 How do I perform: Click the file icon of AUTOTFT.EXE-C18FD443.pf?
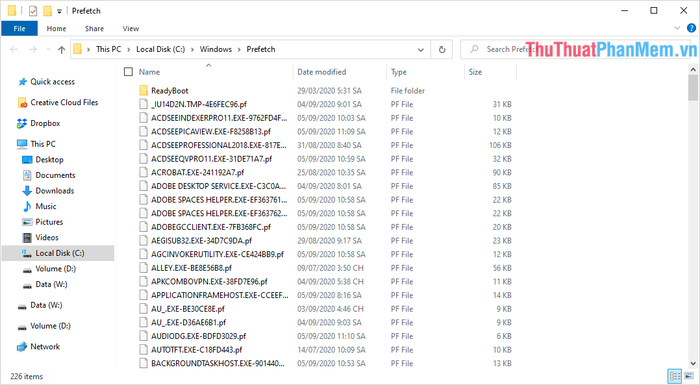click(143, 350)
